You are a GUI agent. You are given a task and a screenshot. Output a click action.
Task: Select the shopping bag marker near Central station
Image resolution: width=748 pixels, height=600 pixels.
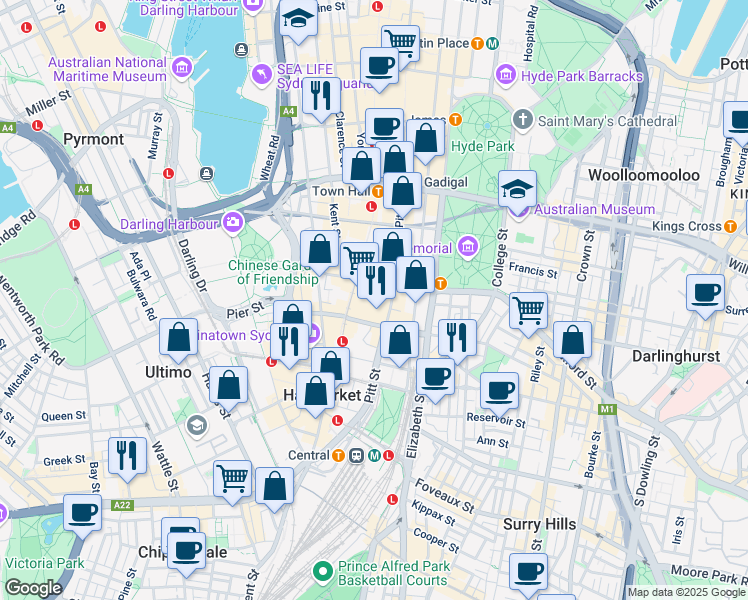click(x=274, y=486)
